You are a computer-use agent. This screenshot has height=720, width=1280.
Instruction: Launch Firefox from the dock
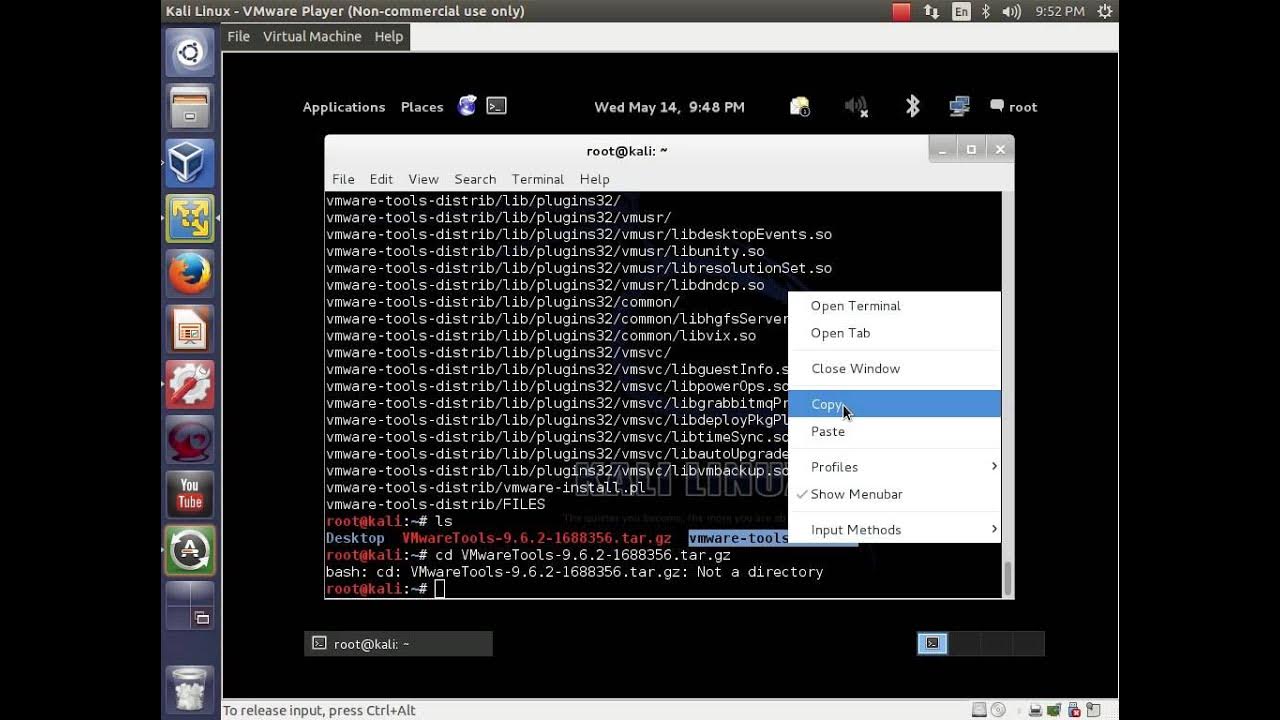pos(190,273)
